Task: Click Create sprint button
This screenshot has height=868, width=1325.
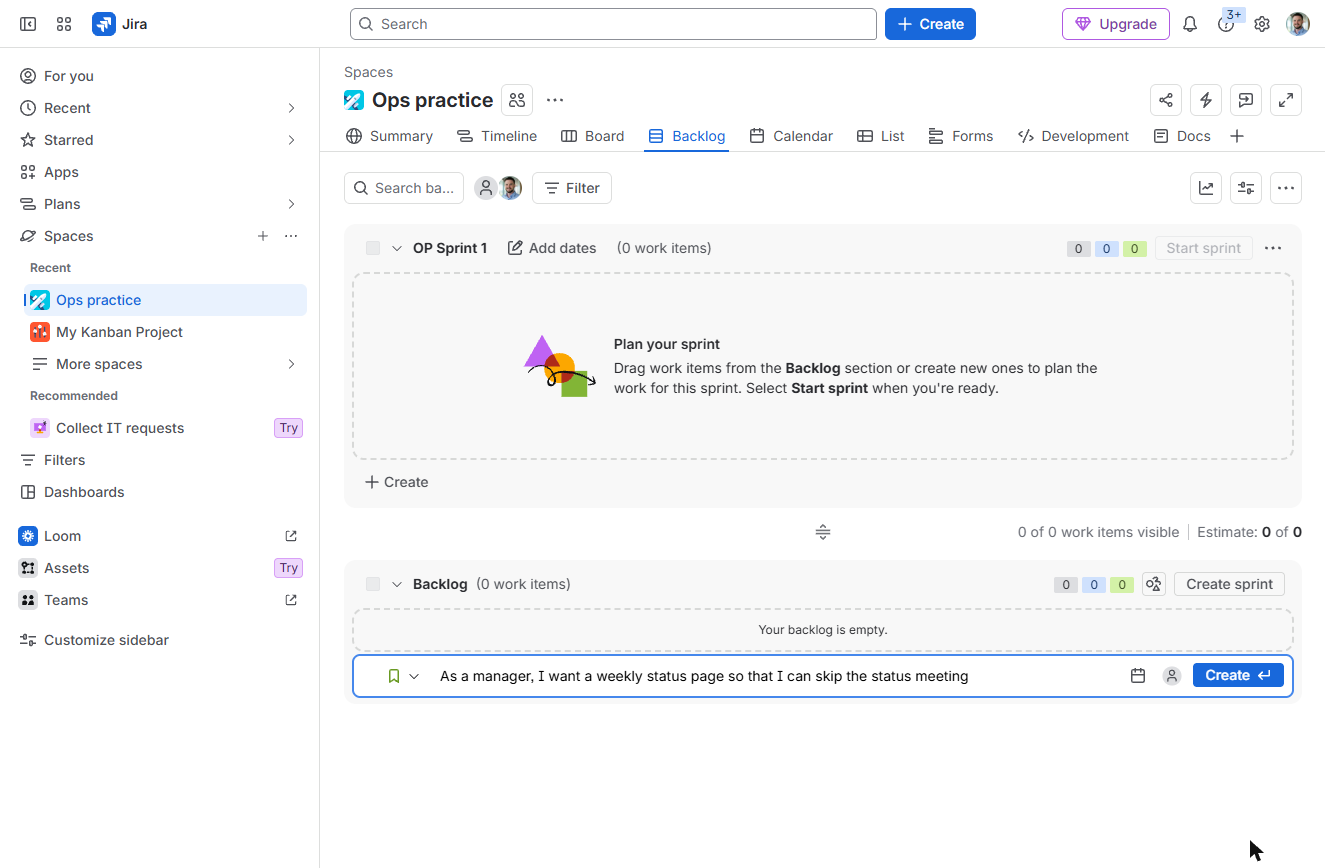Action: point(1229,584)
